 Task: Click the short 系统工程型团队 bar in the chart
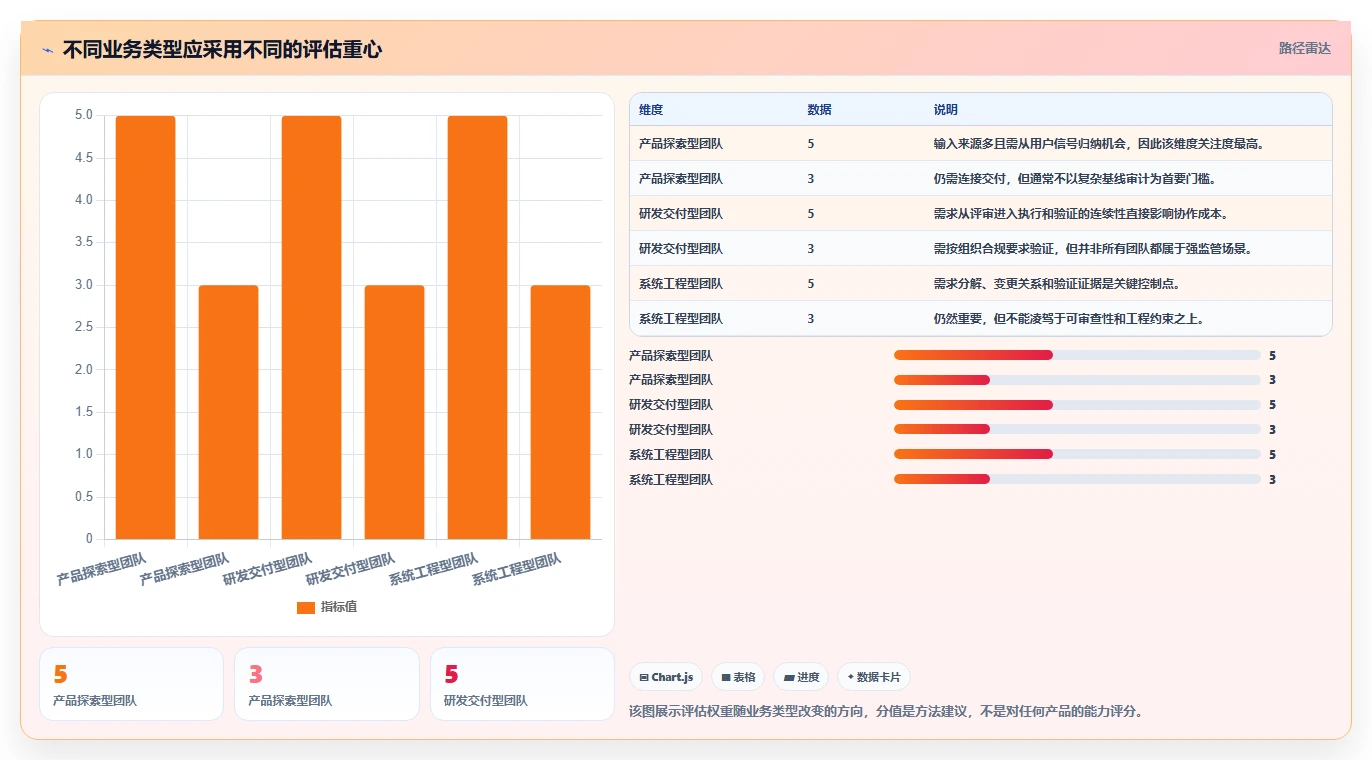pos(560,412)
